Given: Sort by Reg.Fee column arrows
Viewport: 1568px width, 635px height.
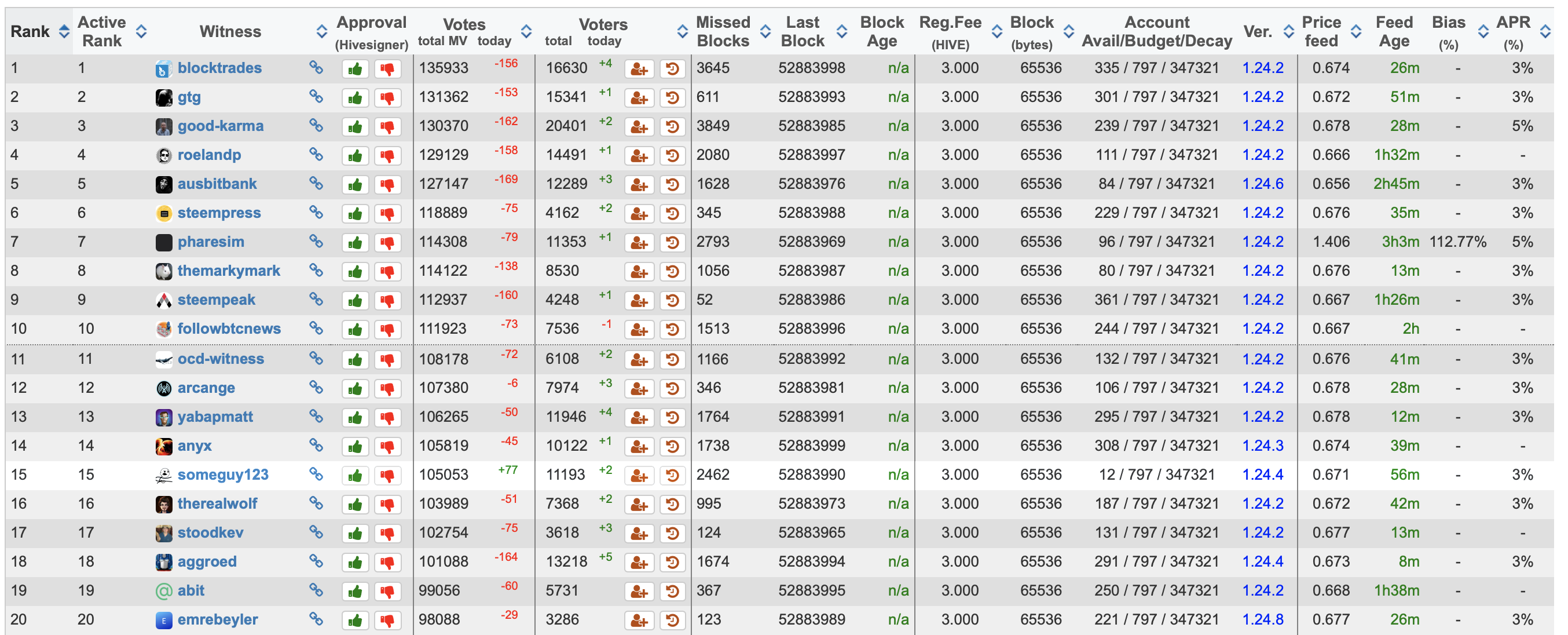Looking at the screenshot, I should 997,32.
